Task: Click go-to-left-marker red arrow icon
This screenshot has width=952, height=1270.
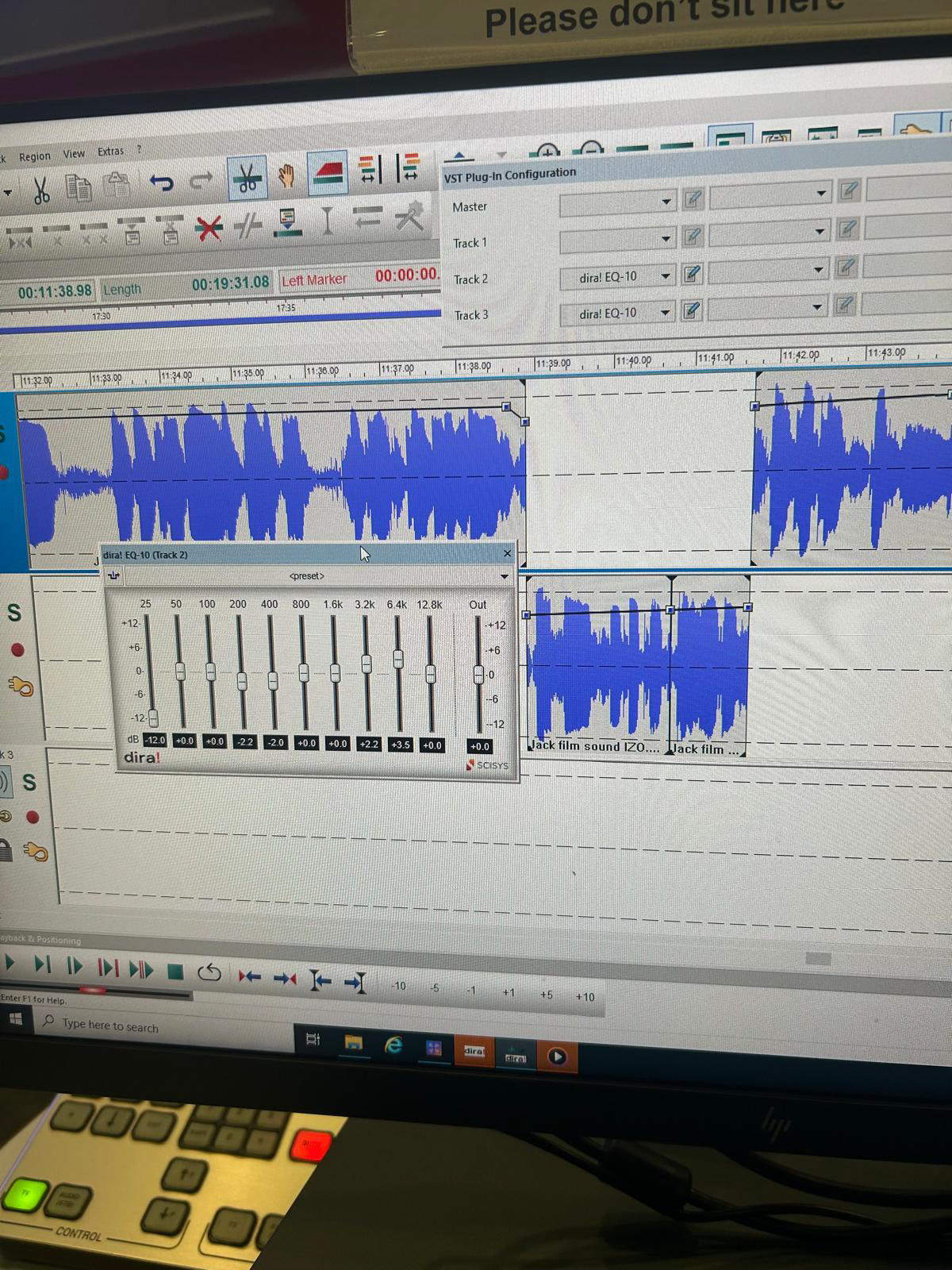Action: [250, 976]
